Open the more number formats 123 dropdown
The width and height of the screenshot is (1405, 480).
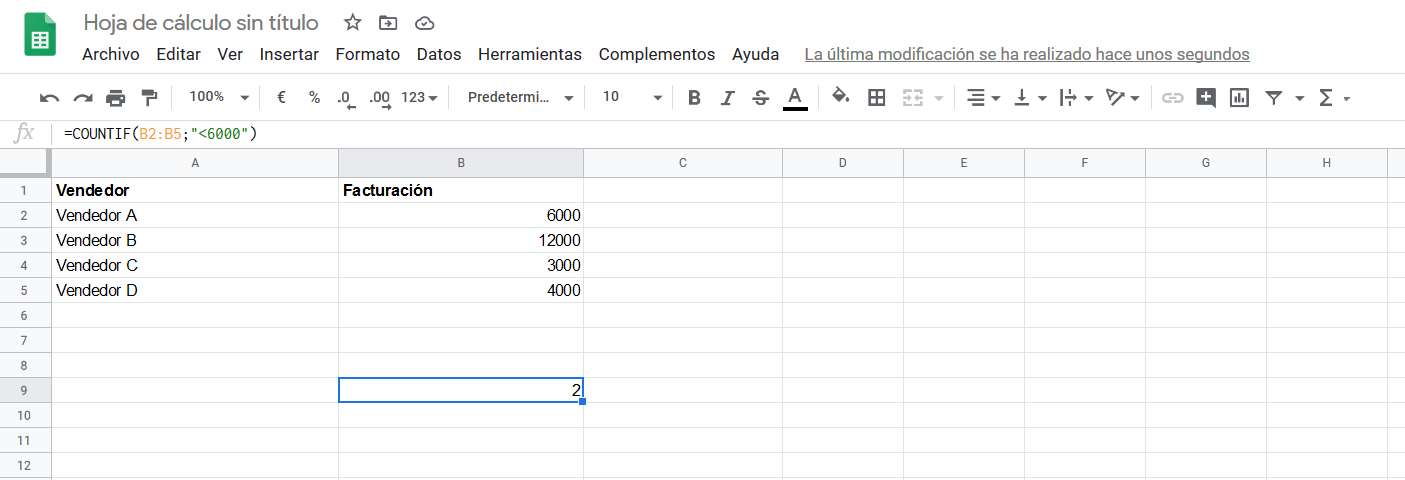(x=419, y=98)
